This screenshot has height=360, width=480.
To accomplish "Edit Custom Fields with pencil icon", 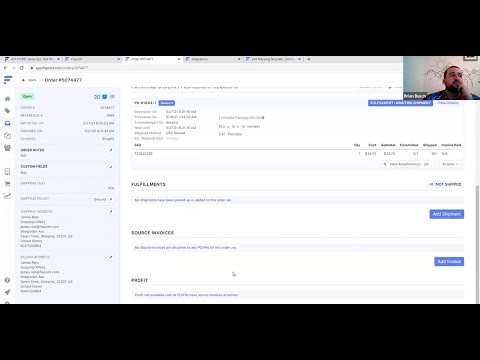I will [111, 167].
